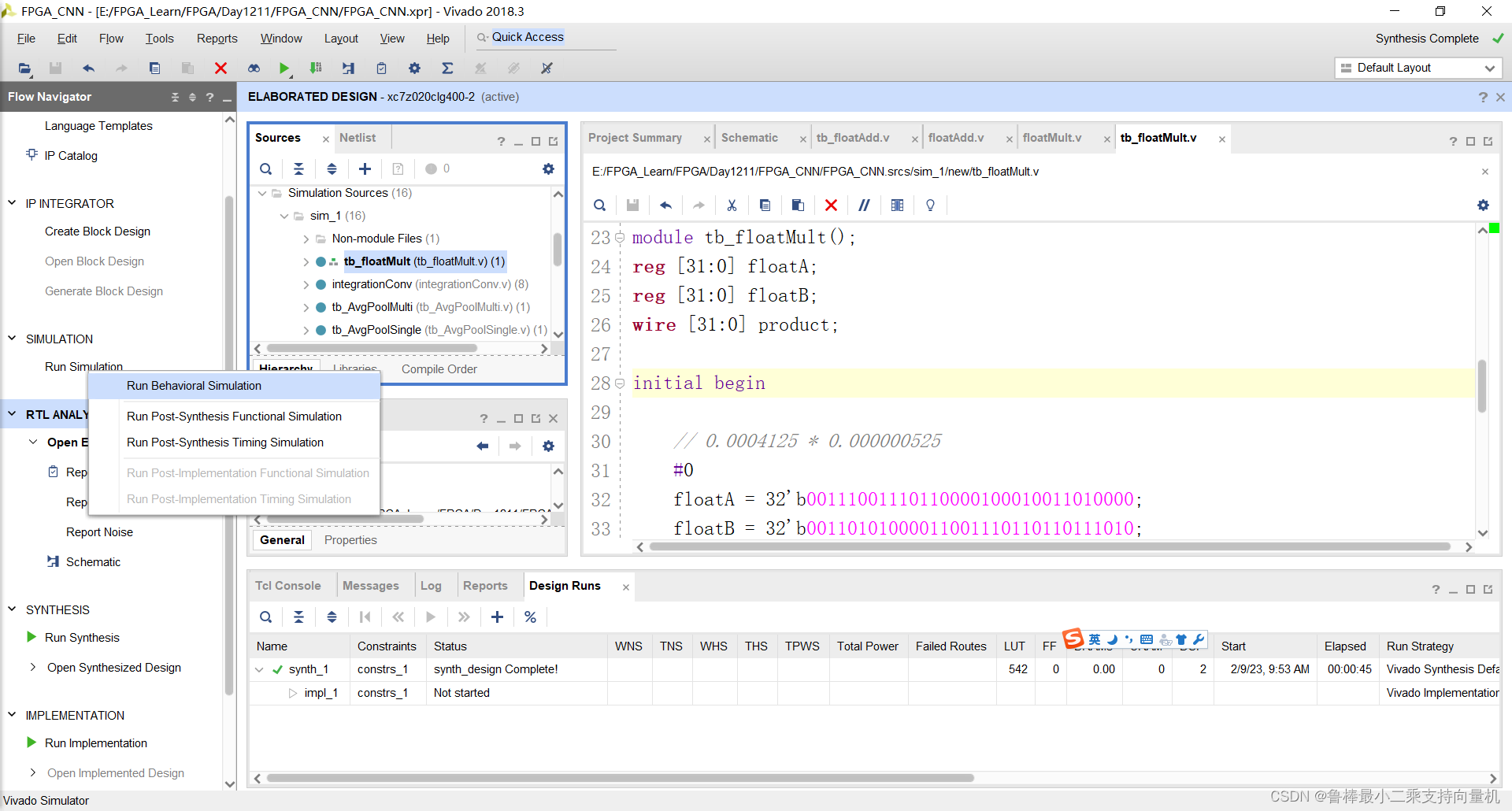Click the code editor vertical scrollbar
1512x811 pixels.
click(x=1482, y=387)
